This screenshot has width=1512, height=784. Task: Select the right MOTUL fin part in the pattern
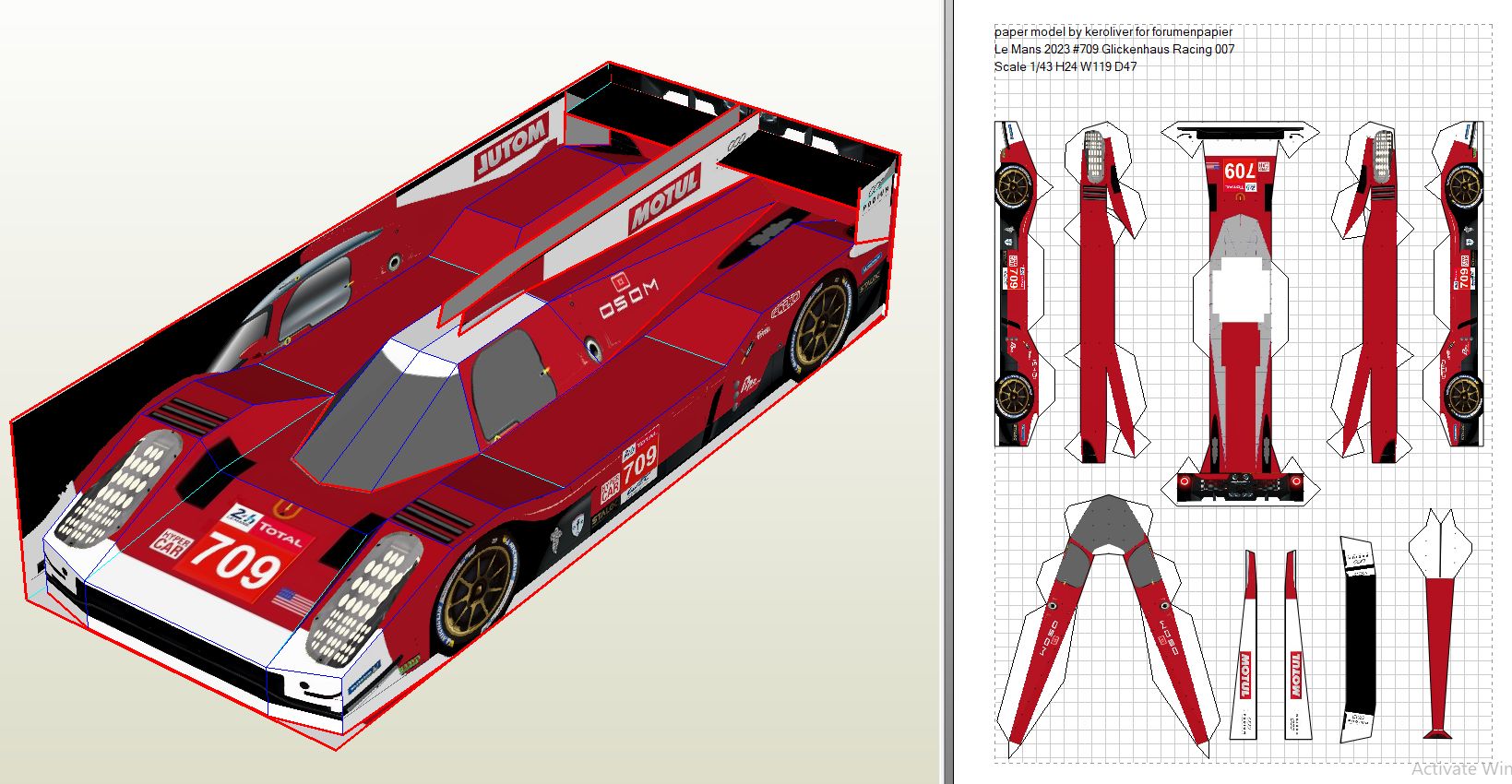tap(1296, 646)
